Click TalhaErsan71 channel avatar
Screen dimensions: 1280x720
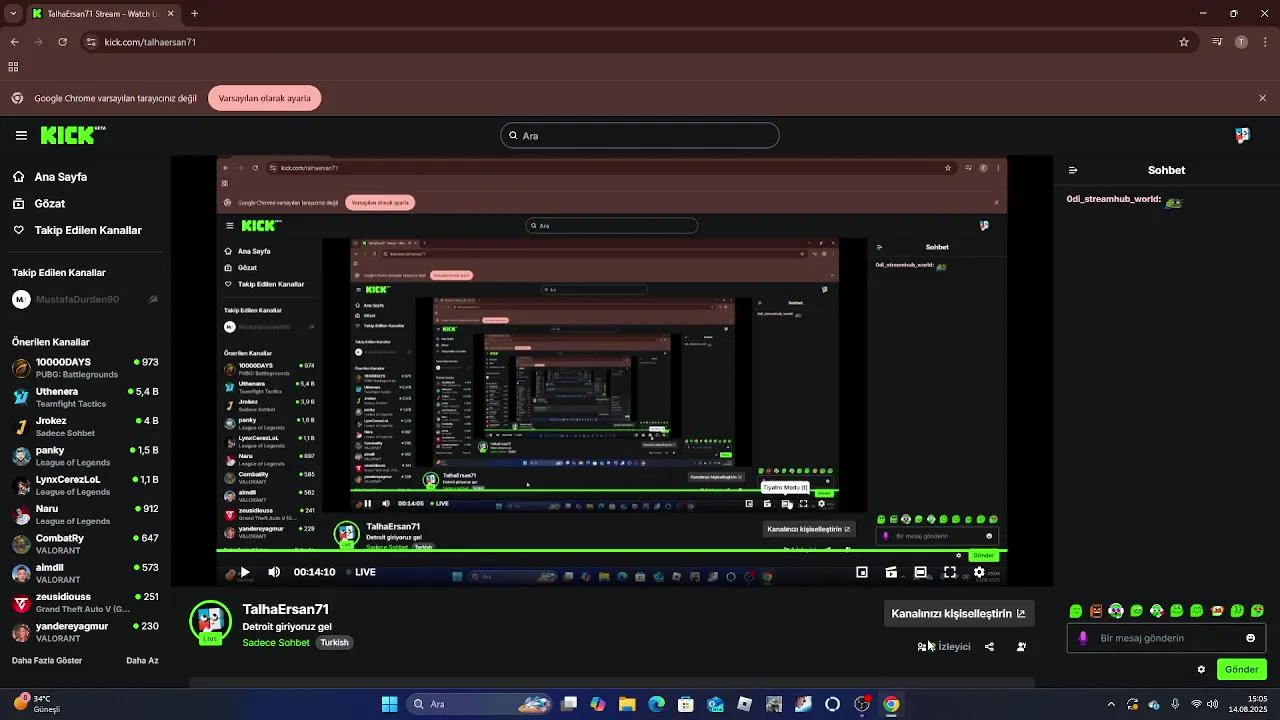coord(211,622)
